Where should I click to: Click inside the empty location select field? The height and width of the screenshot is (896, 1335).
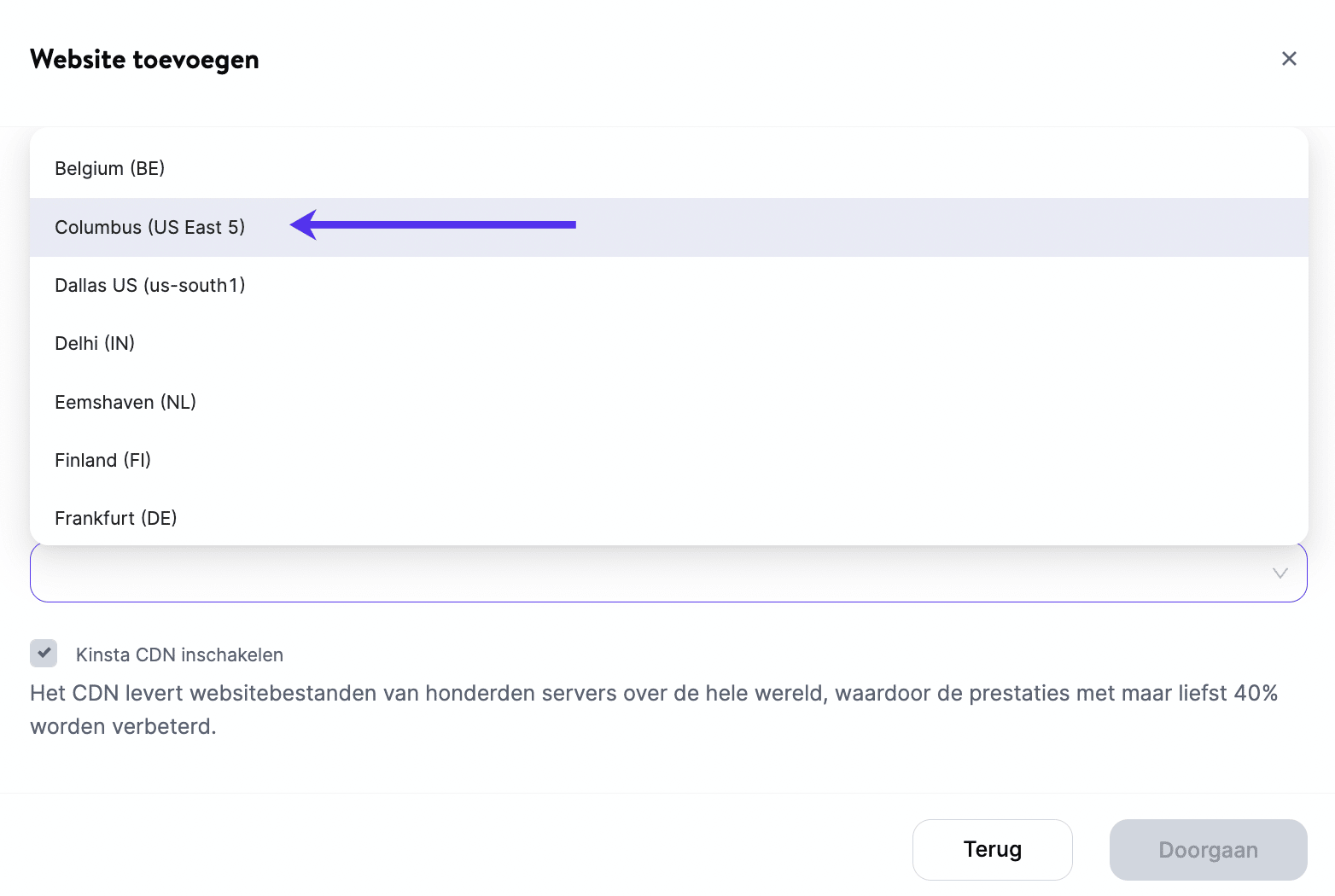(649, 574)
